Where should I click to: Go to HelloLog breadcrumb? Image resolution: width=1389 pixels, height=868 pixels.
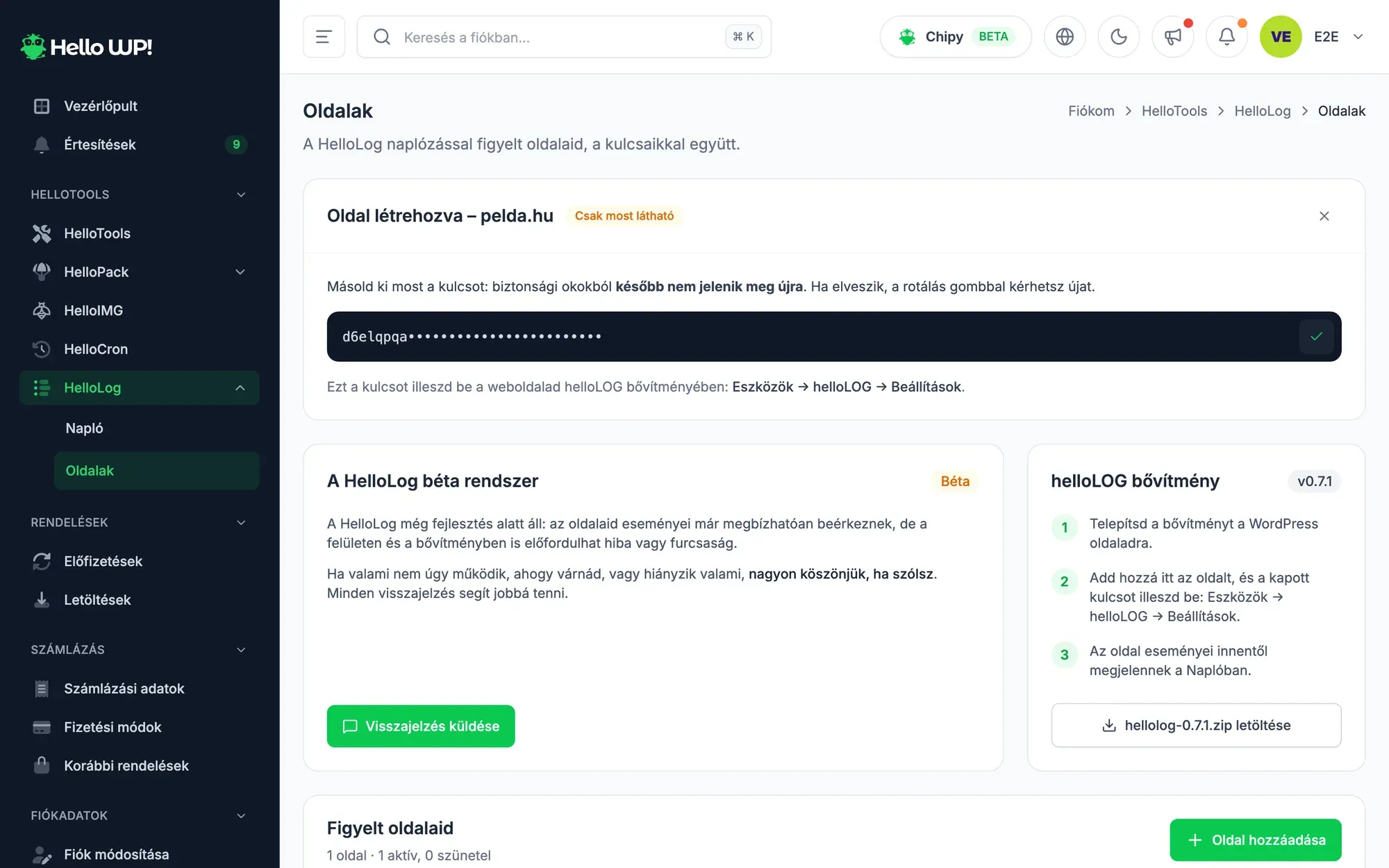click(x=1263, y=111)
